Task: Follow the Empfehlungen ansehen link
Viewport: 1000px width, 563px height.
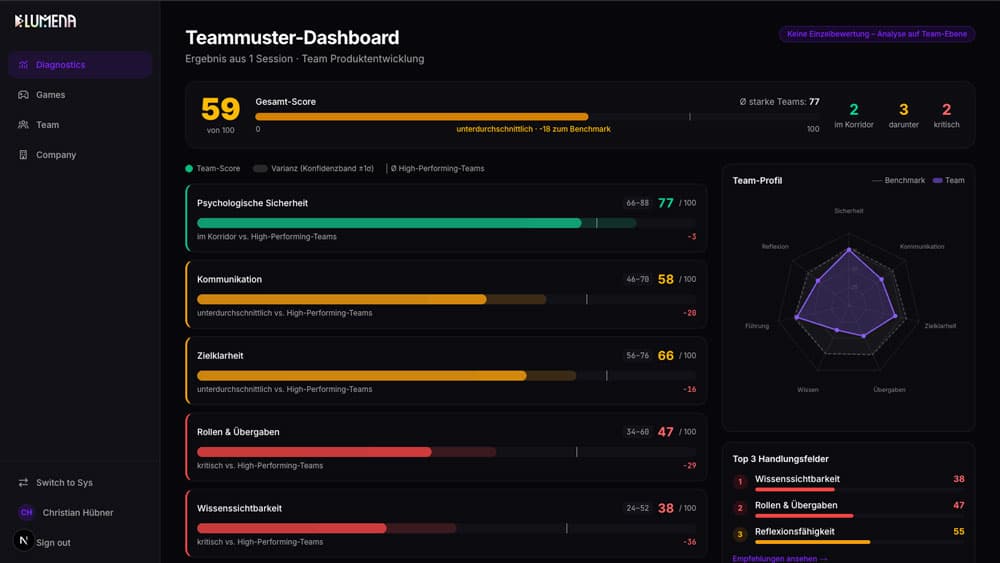Action: (779, 559)
